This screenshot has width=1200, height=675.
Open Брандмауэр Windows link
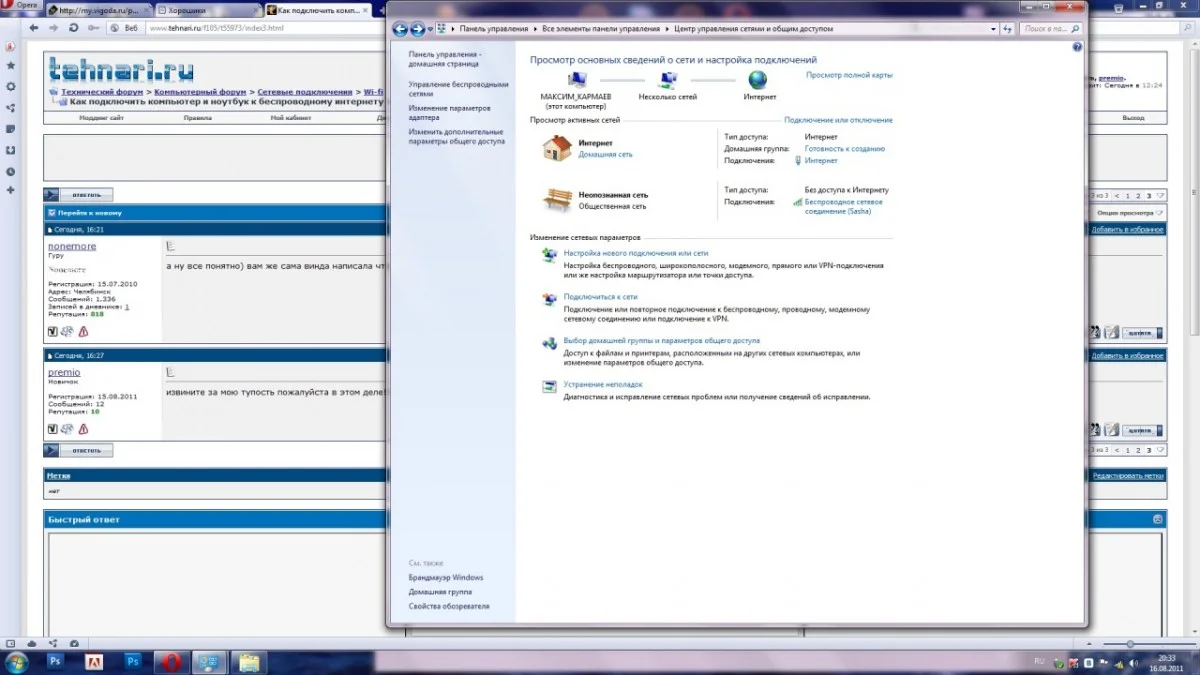(445, 578)
